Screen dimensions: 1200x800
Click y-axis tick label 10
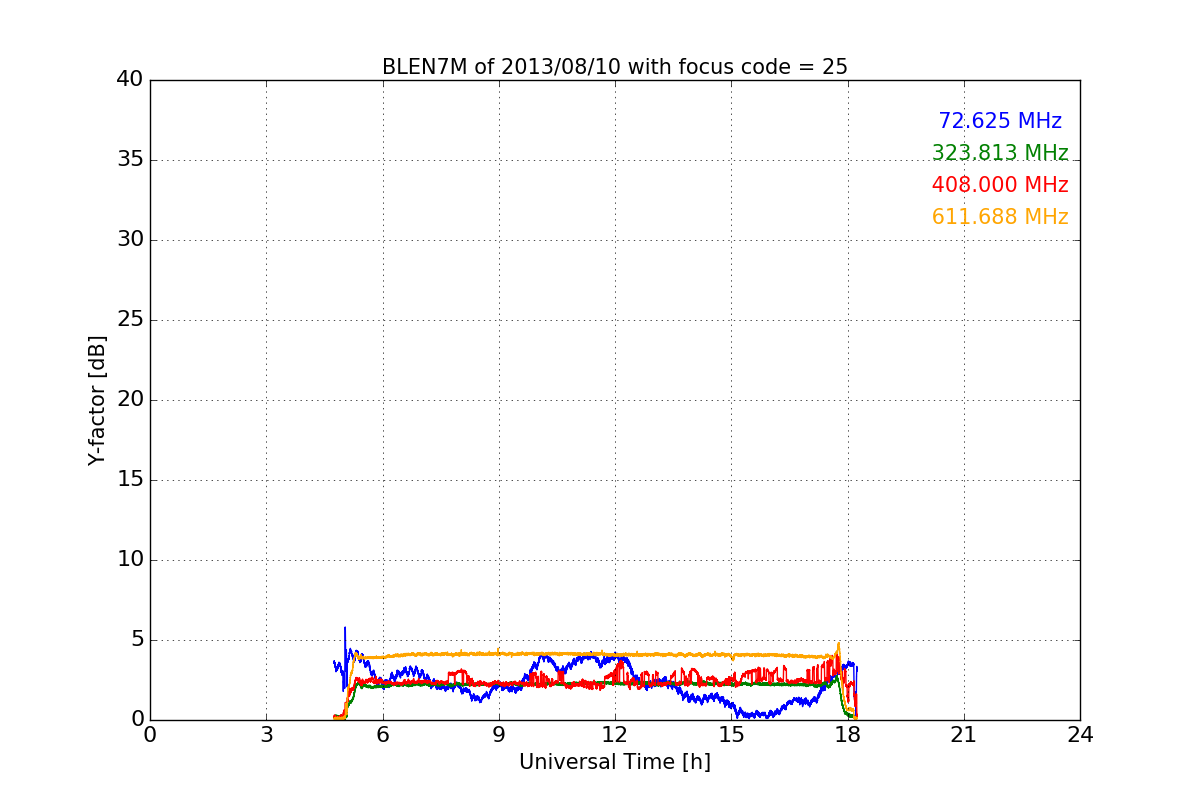pos(130,560)
